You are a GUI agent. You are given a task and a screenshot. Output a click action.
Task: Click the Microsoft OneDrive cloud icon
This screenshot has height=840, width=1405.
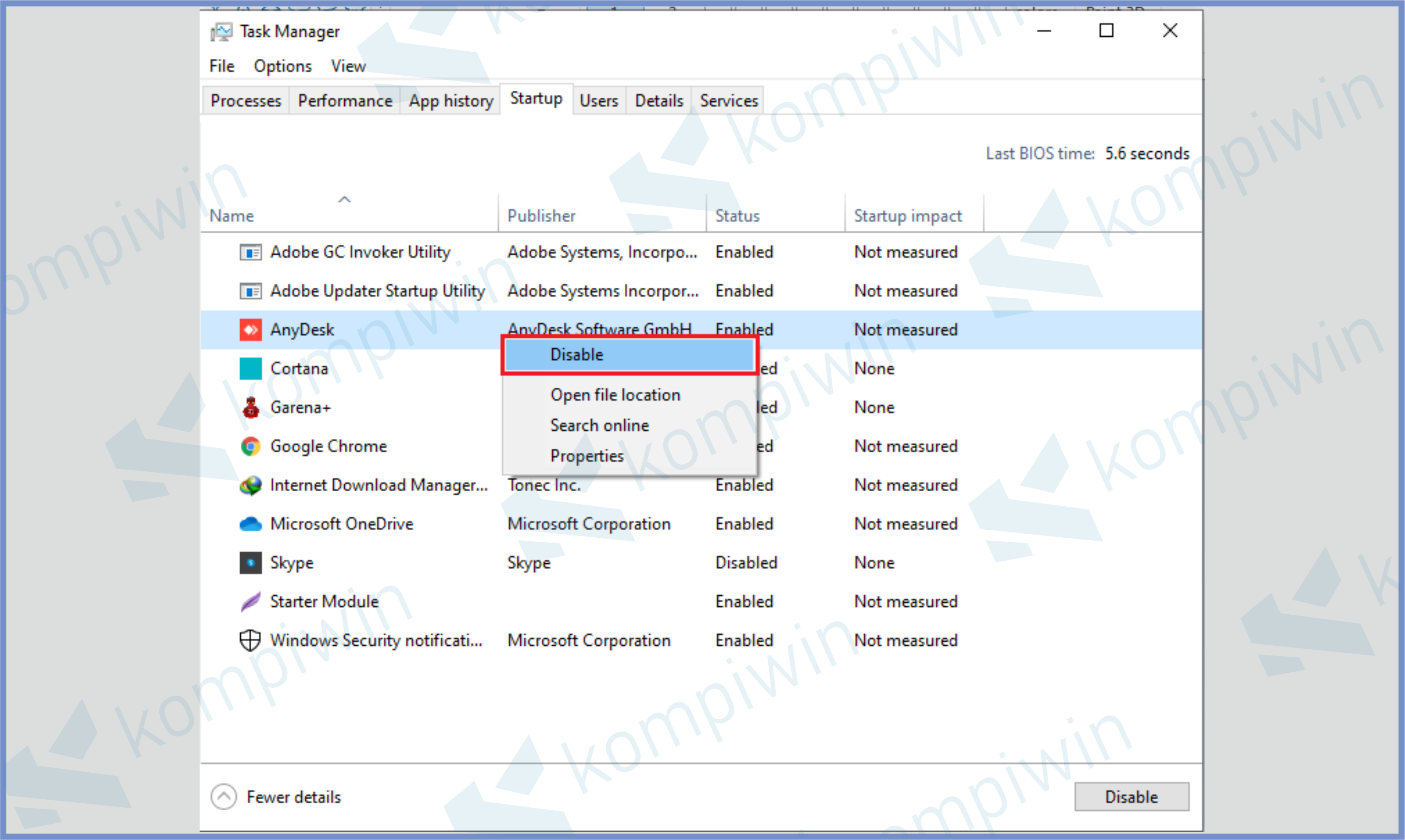pyautogui.click(x=250, y=524)
